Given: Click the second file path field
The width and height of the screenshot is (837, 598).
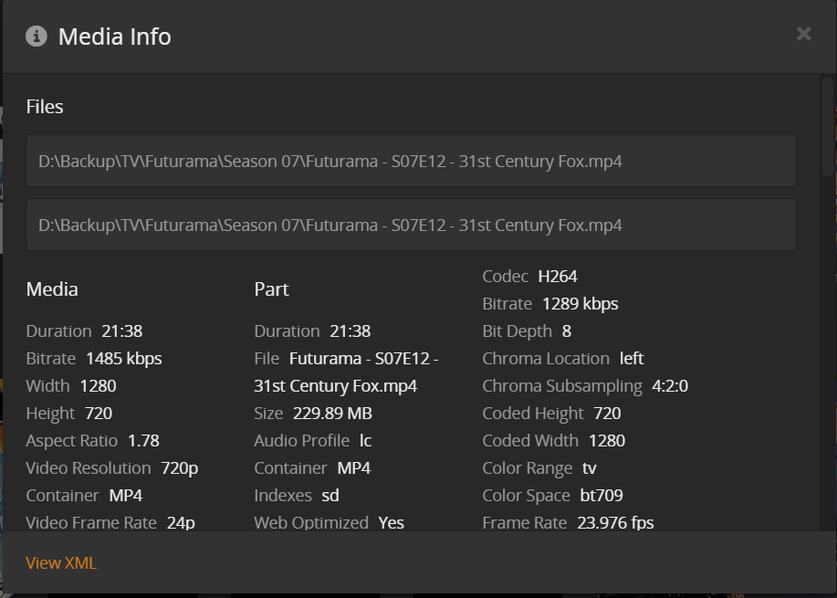Looking at the screenshot, I should (x=411, y=225).
